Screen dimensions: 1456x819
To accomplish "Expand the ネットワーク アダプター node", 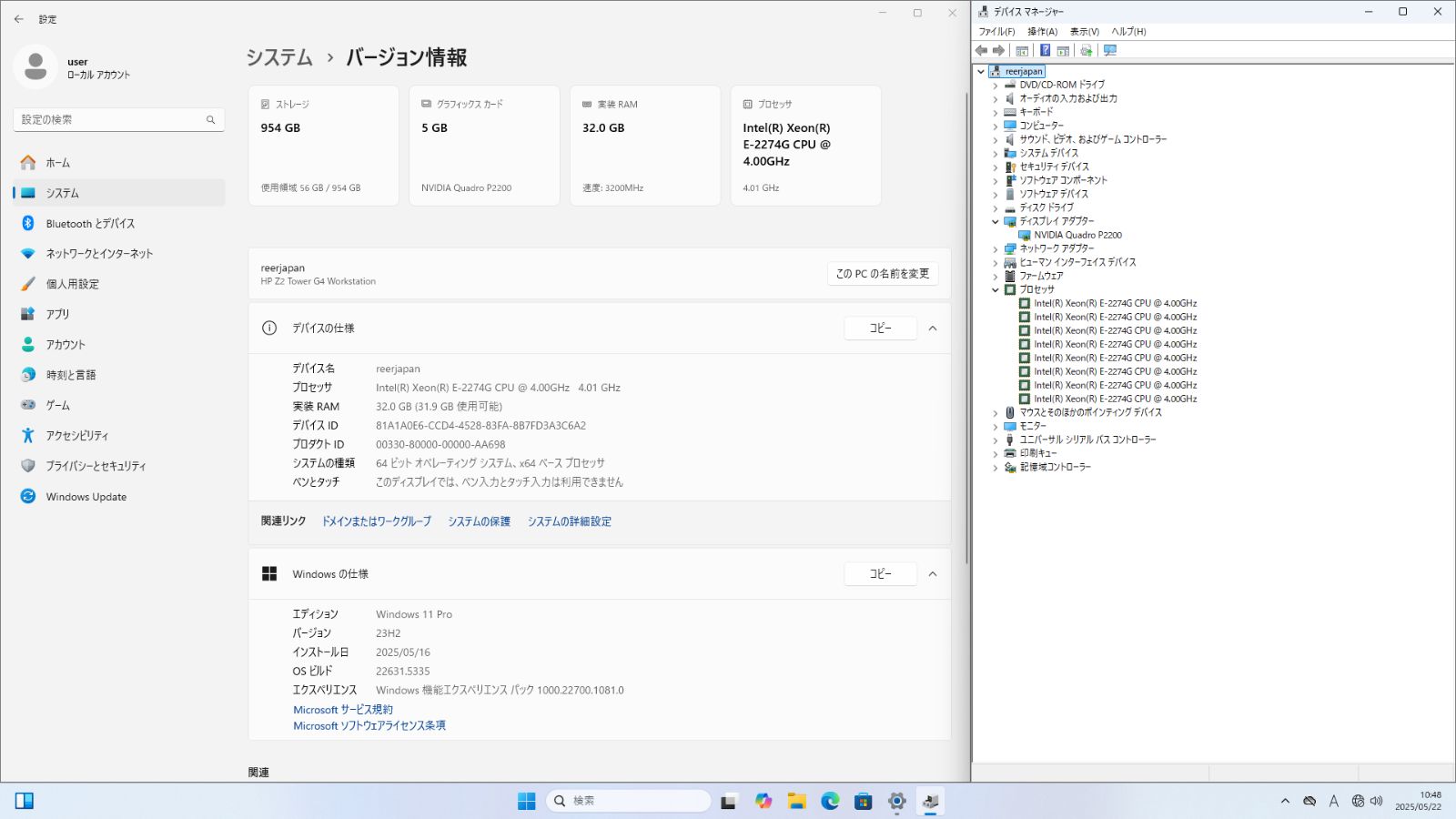I will 996,249.
